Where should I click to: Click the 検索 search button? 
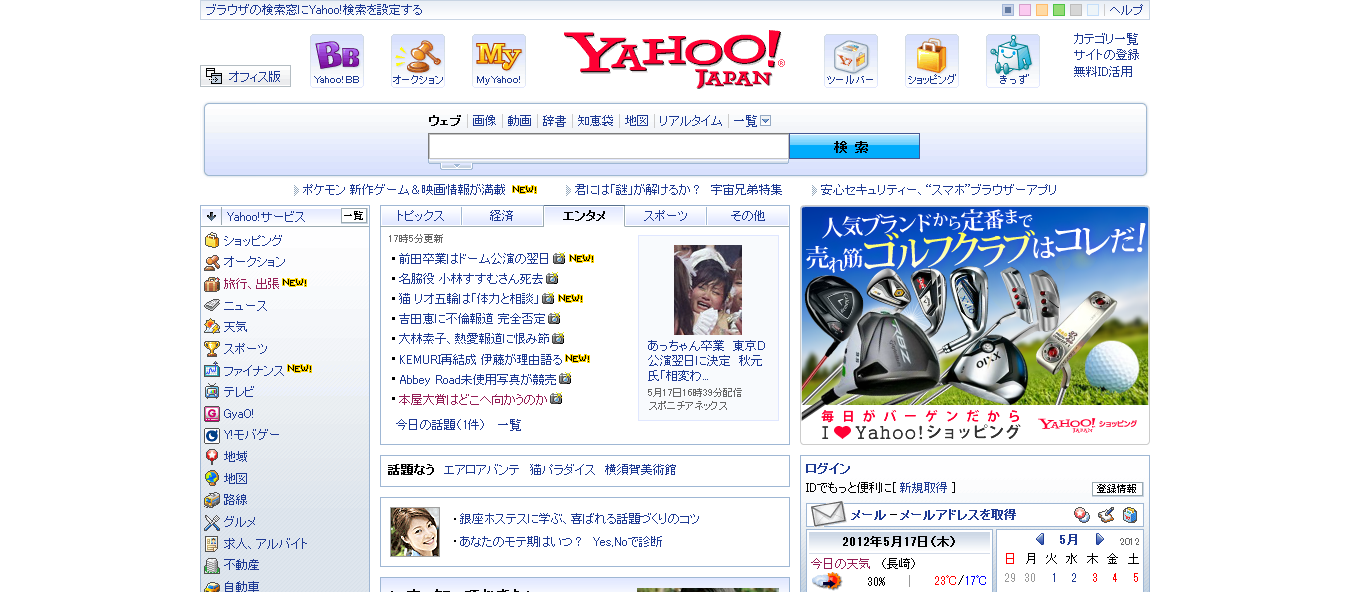854,147
